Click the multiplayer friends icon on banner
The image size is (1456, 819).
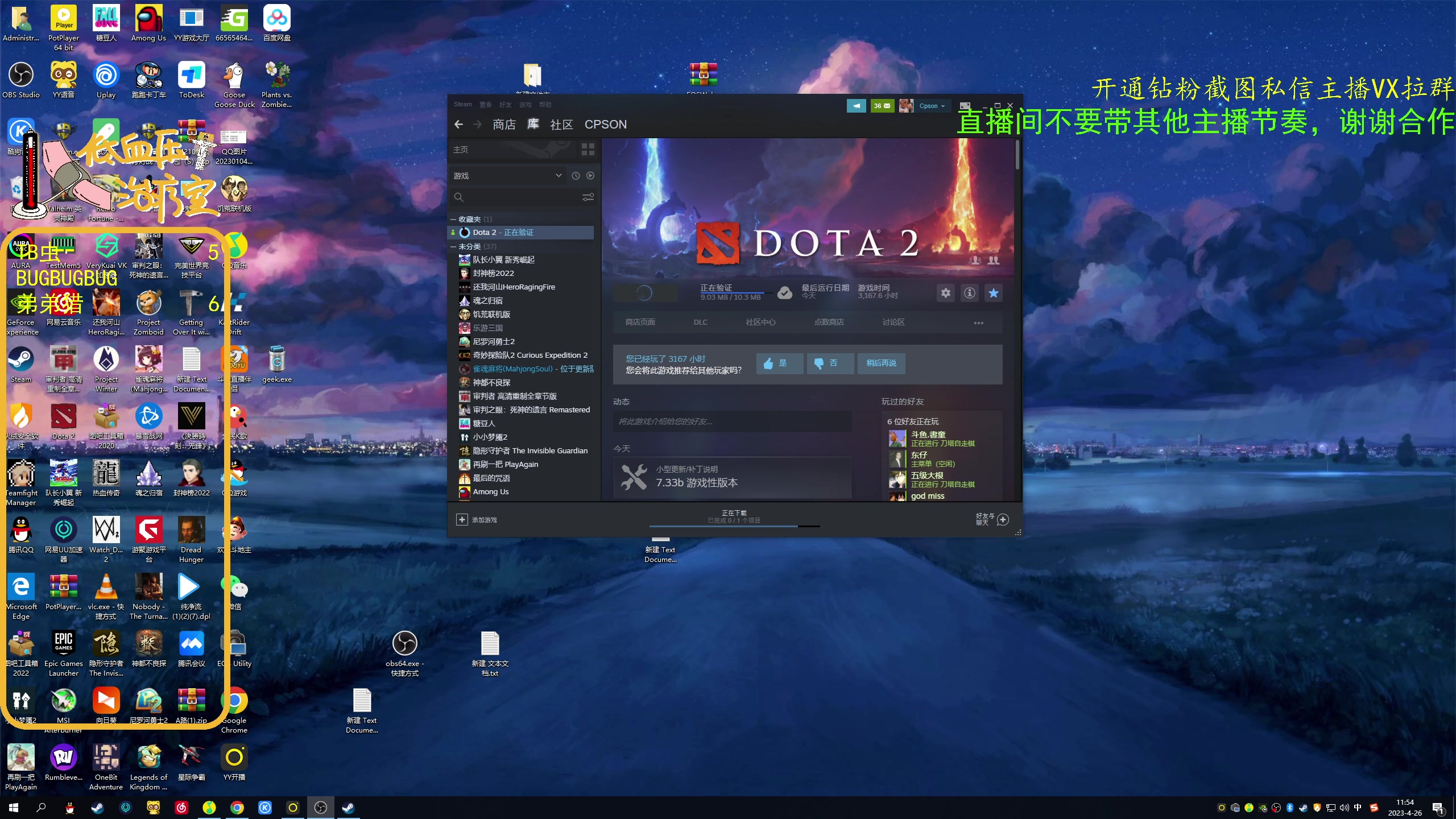994,260
